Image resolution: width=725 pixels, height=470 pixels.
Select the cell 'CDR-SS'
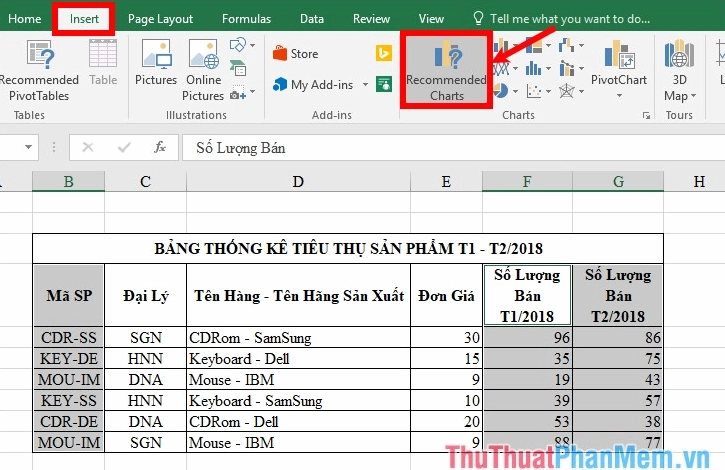(x=68, y=337)
